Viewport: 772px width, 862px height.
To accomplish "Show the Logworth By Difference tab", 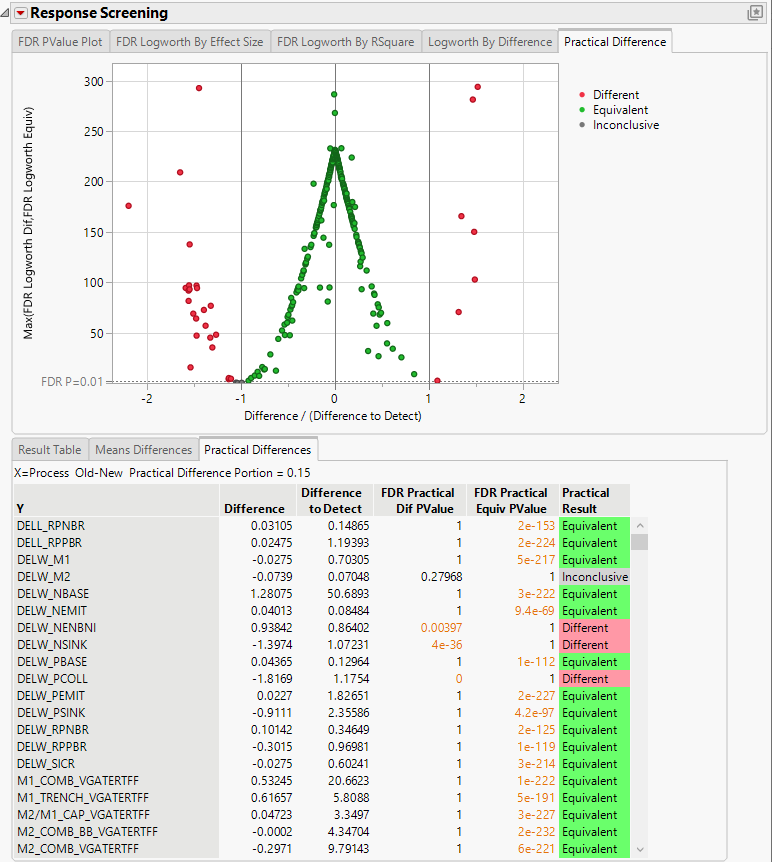I will (x=490, y=42).
